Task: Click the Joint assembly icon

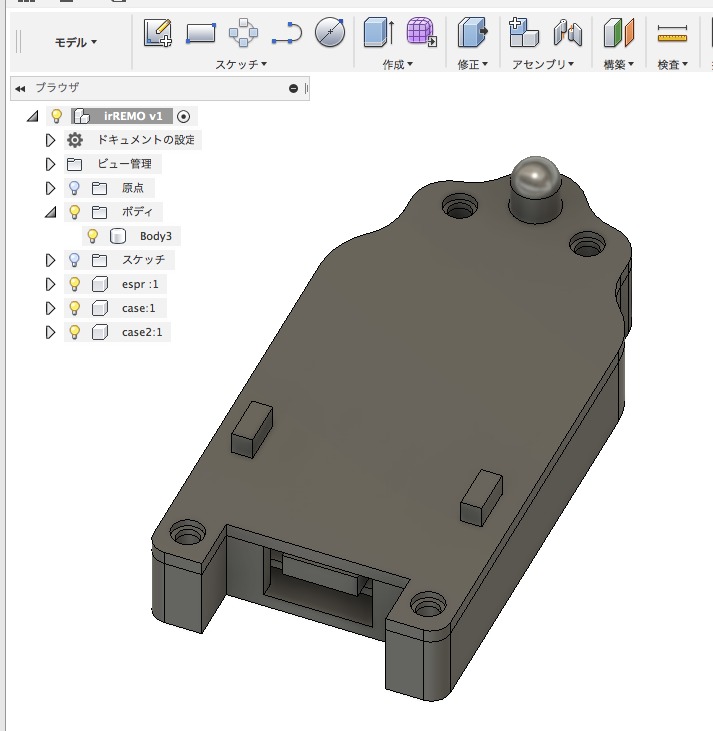Action: [568, 33]
